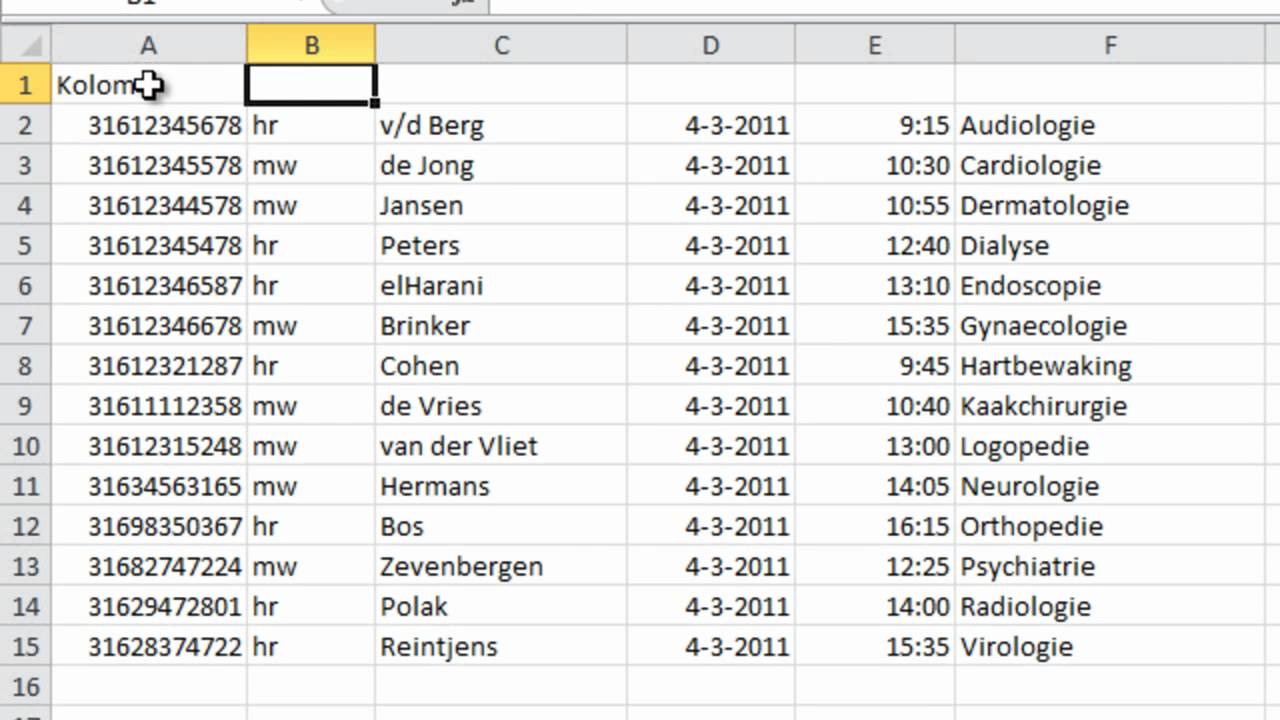
Task: Click the date cell in row 10
Action: click(737, 446)
